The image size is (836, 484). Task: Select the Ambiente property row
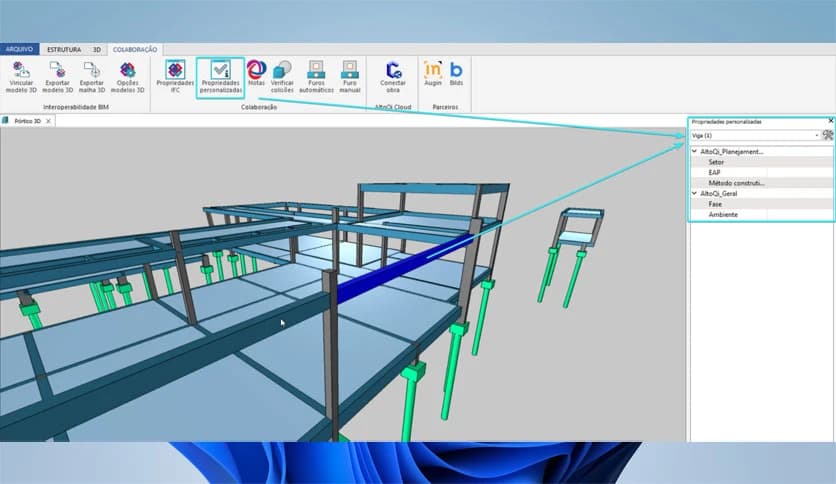click(x=762, y=214)
